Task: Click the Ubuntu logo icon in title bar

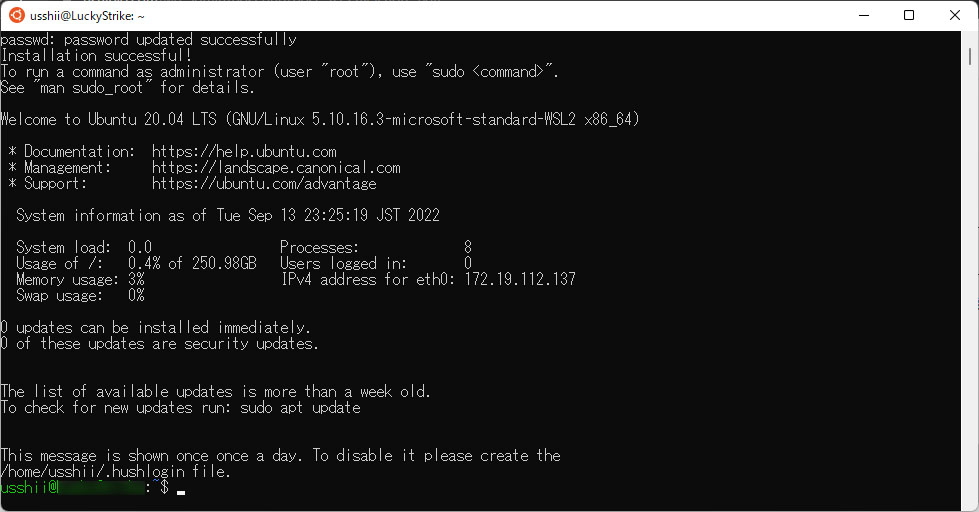Action: 17,15
